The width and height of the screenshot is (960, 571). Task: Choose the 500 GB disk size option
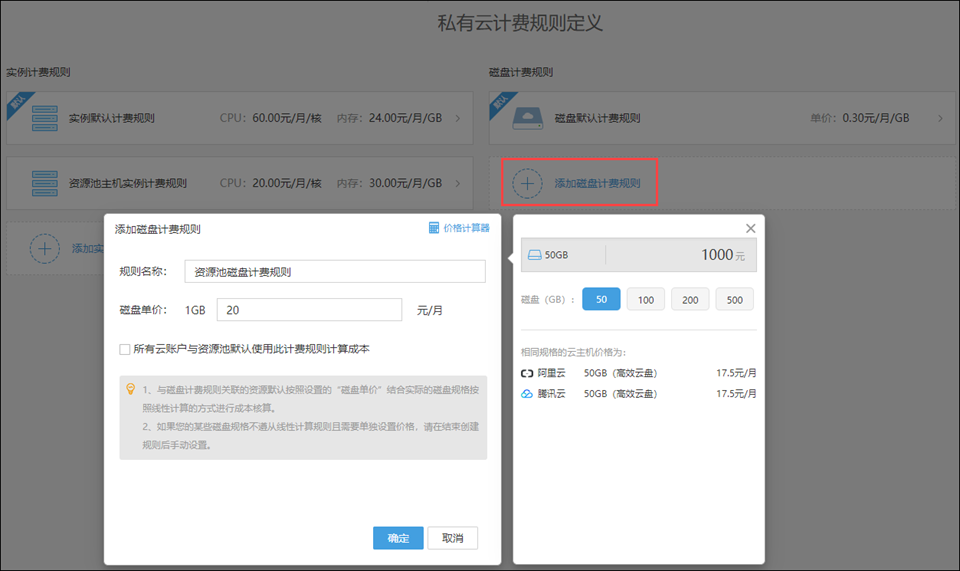click(x=735, y=299)
